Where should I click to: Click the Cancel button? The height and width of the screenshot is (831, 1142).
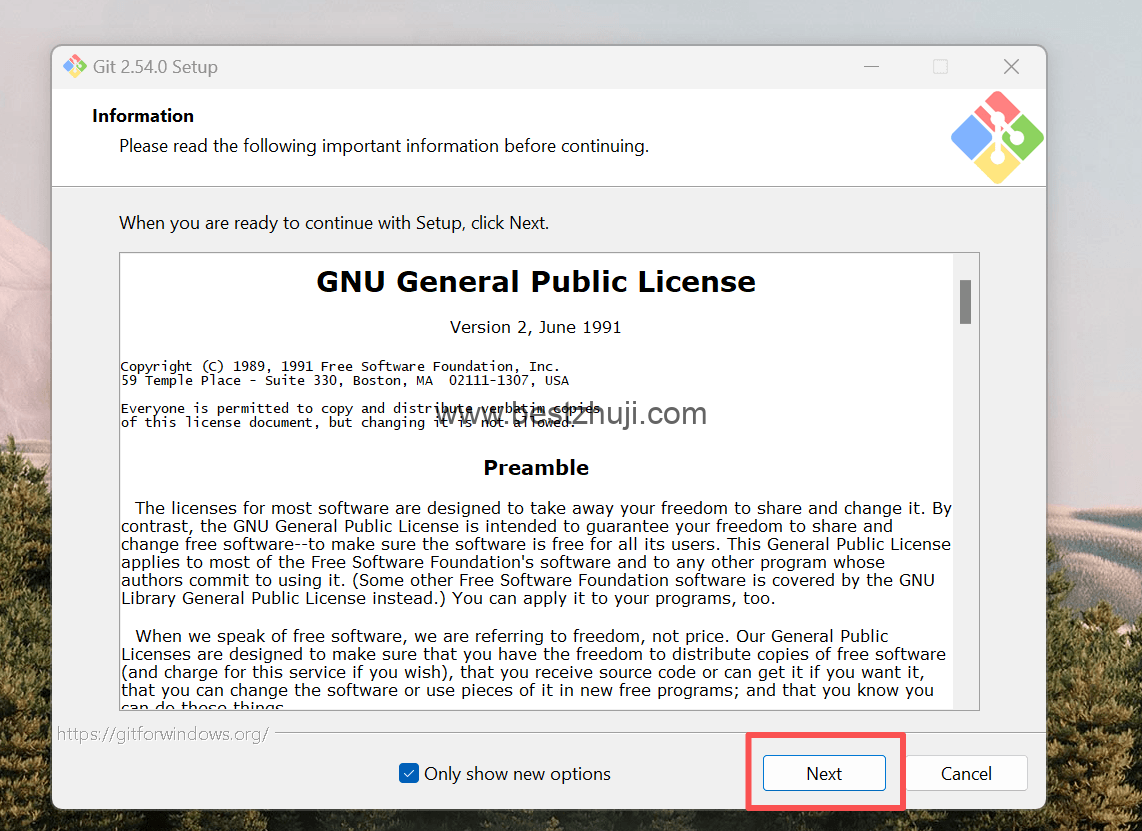[x=966, y=773]
